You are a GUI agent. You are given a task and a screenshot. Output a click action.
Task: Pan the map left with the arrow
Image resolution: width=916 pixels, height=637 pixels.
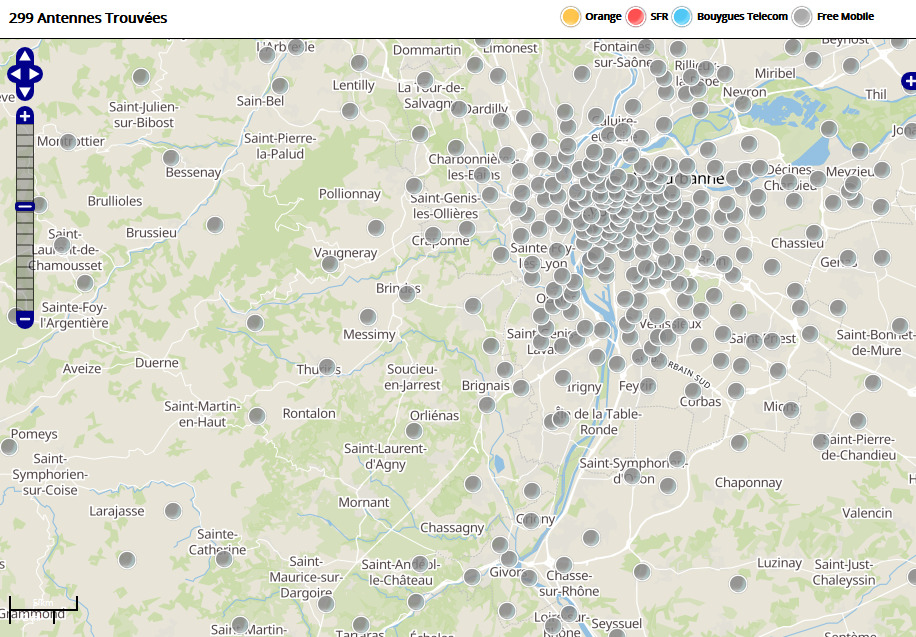[13, 74]
